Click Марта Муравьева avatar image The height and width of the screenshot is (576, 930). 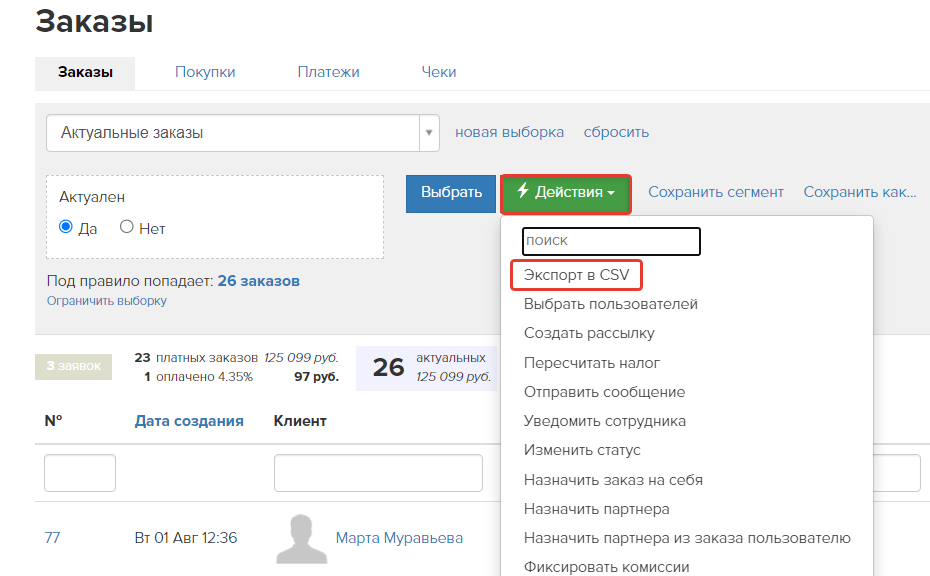tap(301, 539)
